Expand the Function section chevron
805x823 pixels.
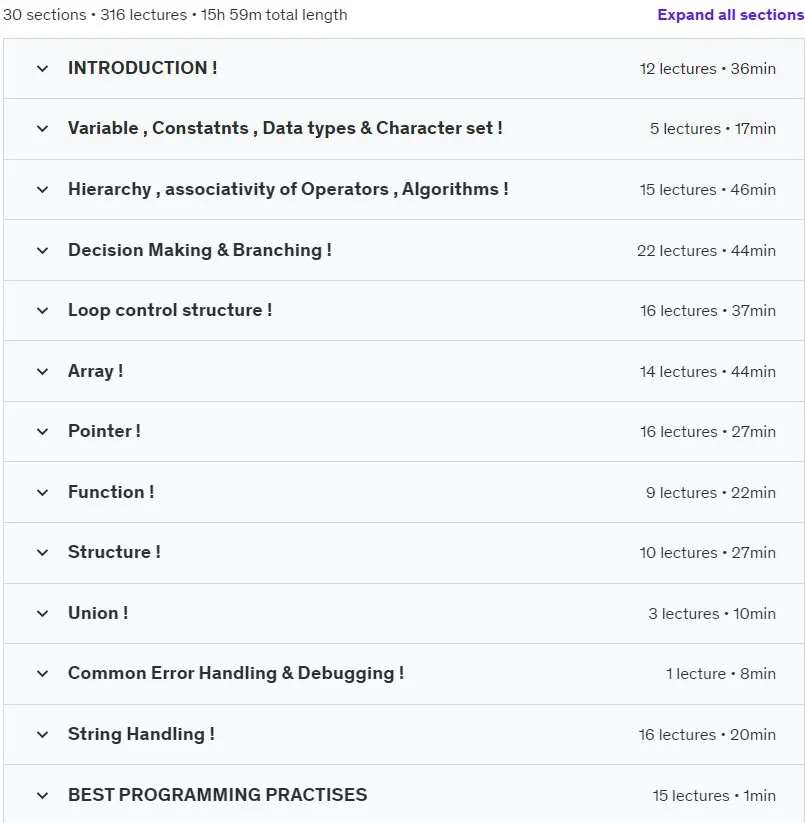[x=43, y=492]
